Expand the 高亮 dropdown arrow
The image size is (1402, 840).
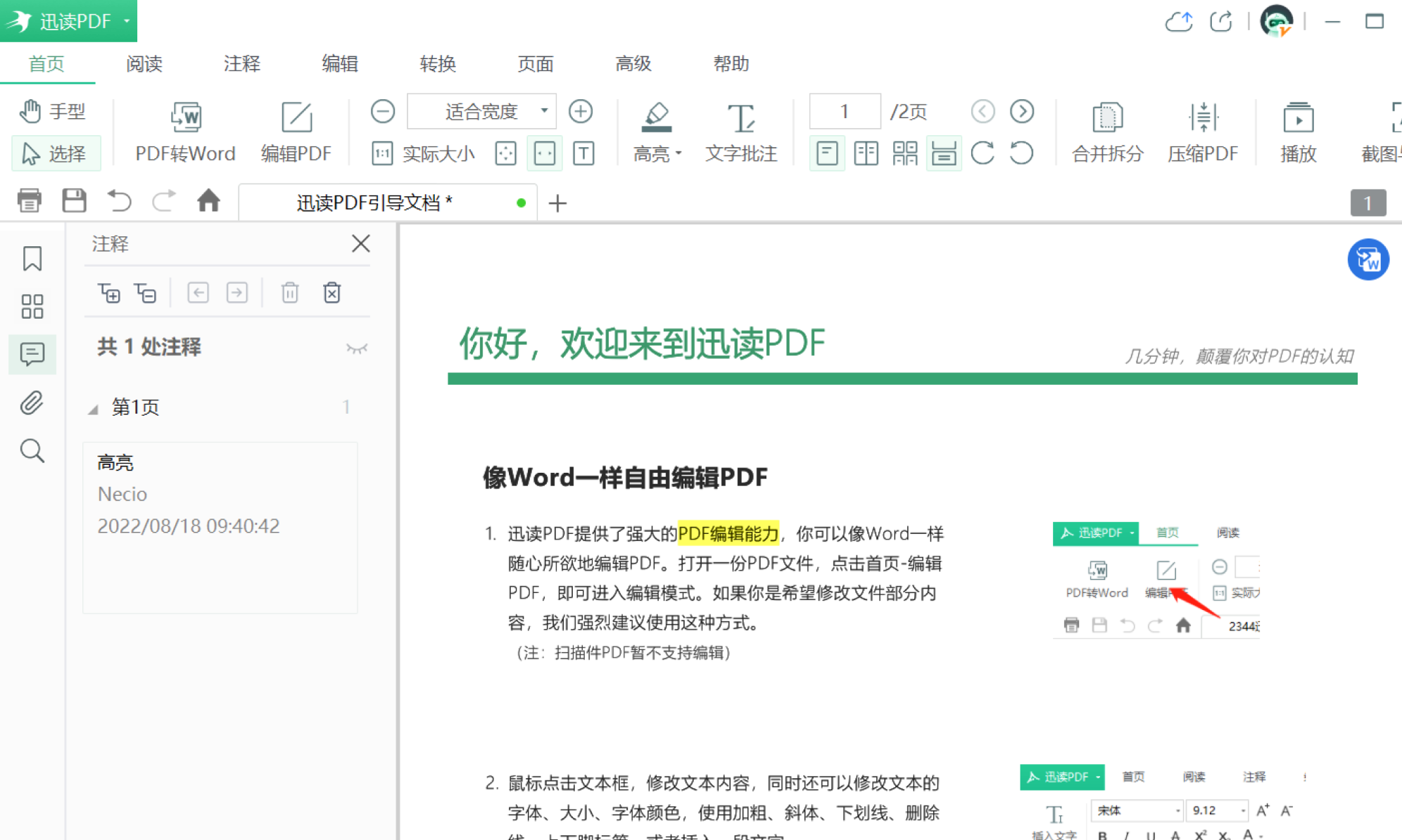[x=679, y=153]
